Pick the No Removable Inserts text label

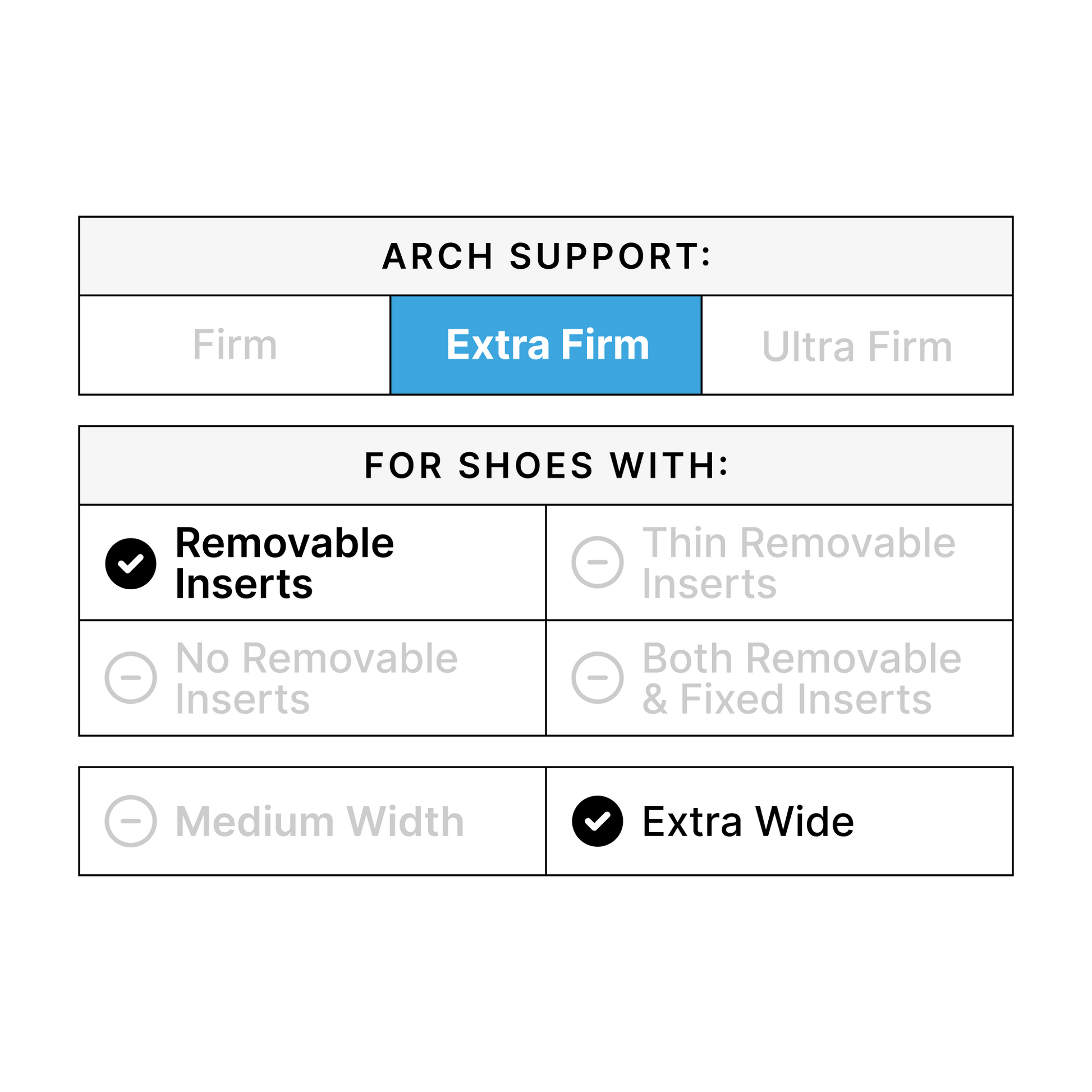pos(316,678)
